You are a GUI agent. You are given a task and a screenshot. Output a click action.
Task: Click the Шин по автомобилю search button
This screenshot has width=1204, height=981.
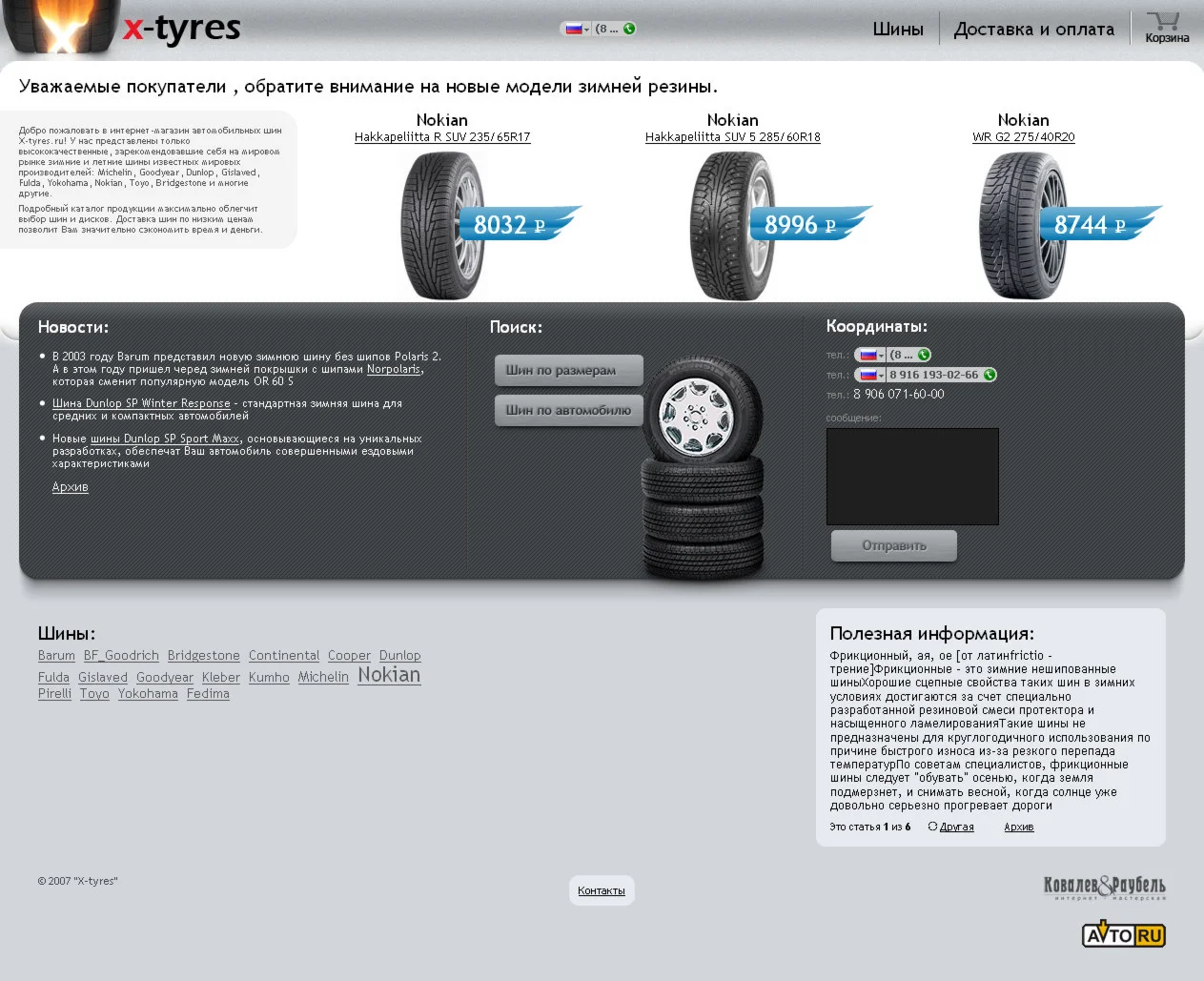tap(569, 410)
